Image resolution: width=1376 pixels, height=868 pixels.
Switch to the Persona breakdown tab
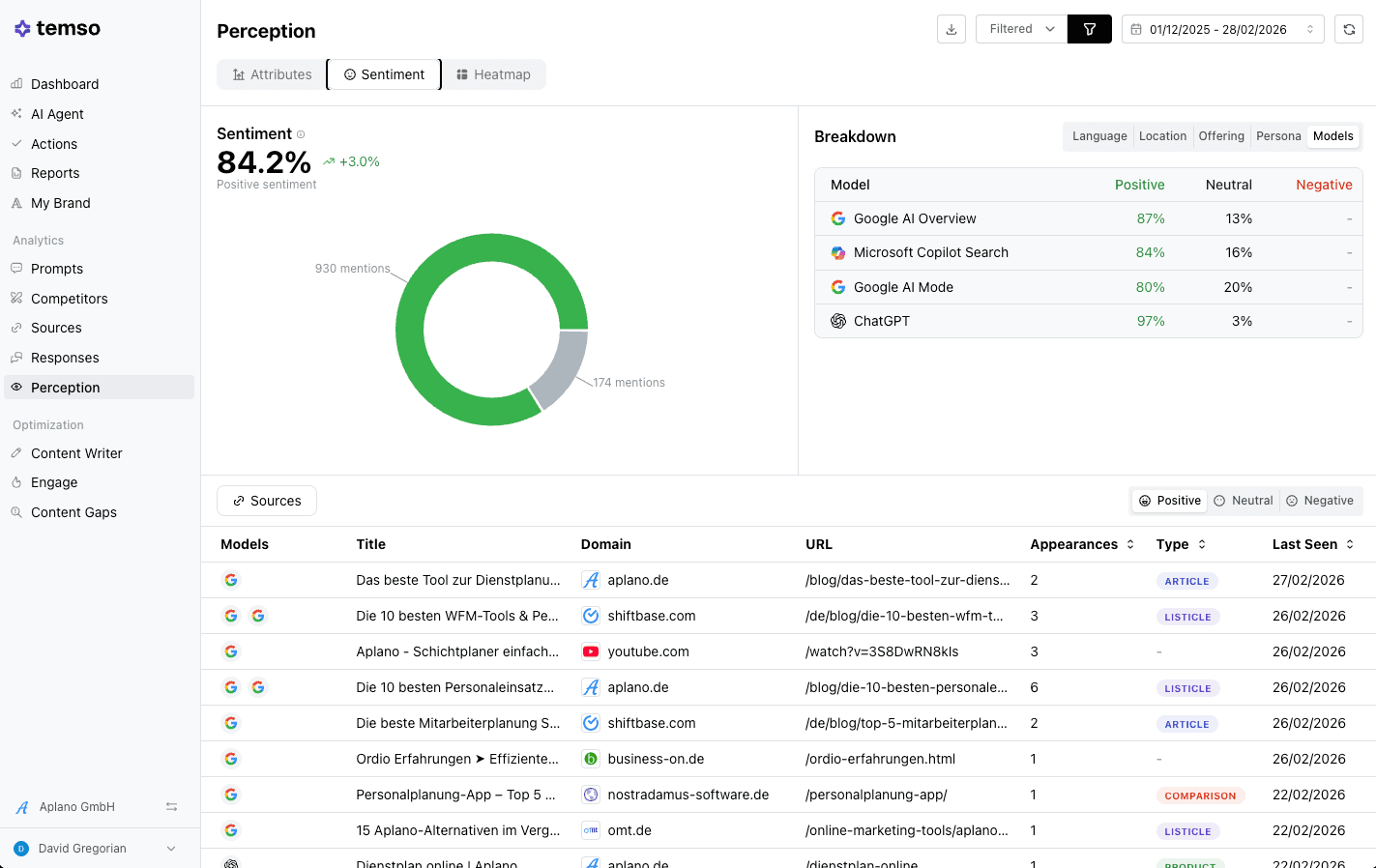(1278, 136)
